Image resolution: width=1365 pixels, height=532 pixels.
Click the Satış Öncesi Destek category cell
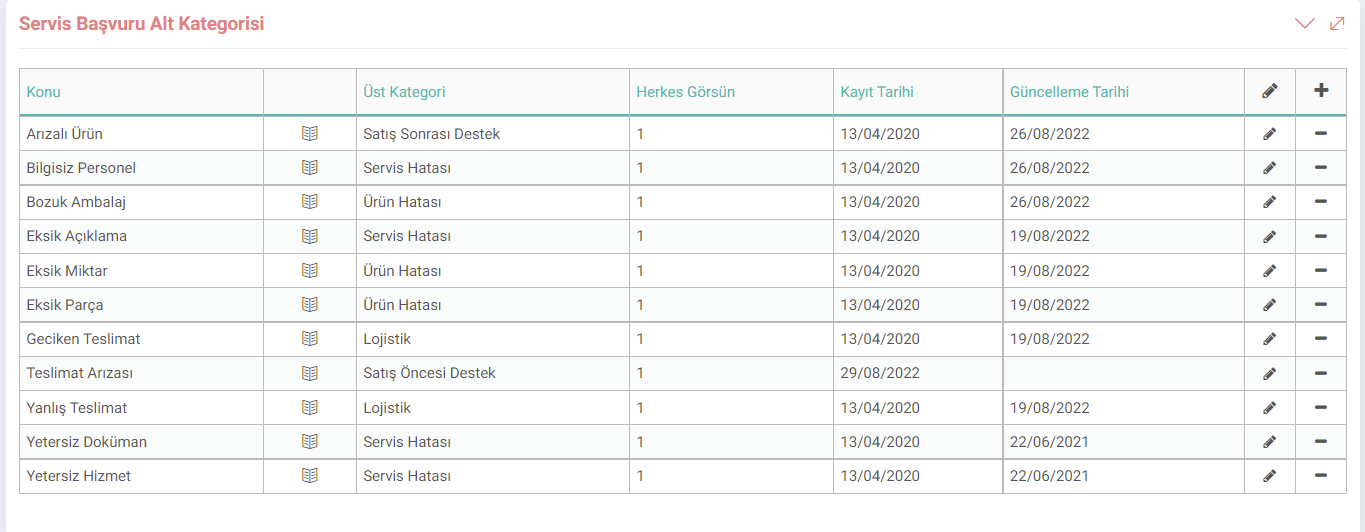[x=430, y=373]
